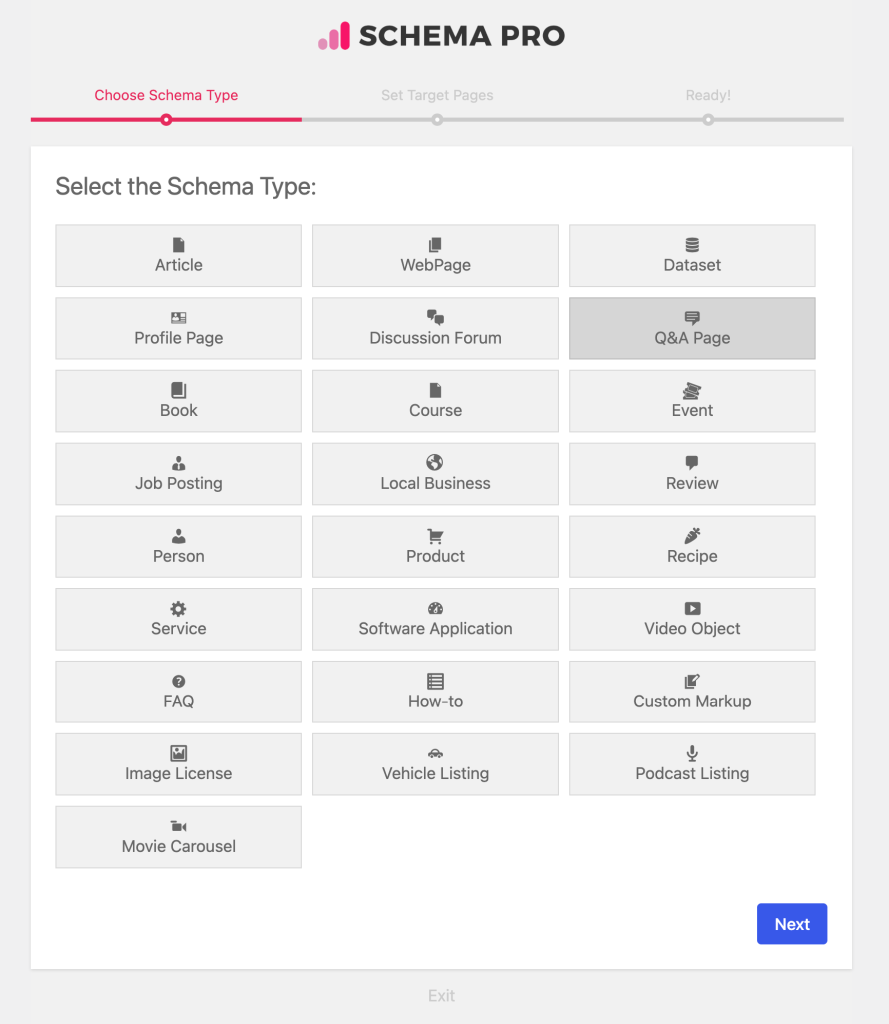The height and width of the screenshot is (1024, 889).
Task: Pick the Local Business globe icon
Action: (x=435, y=462)
